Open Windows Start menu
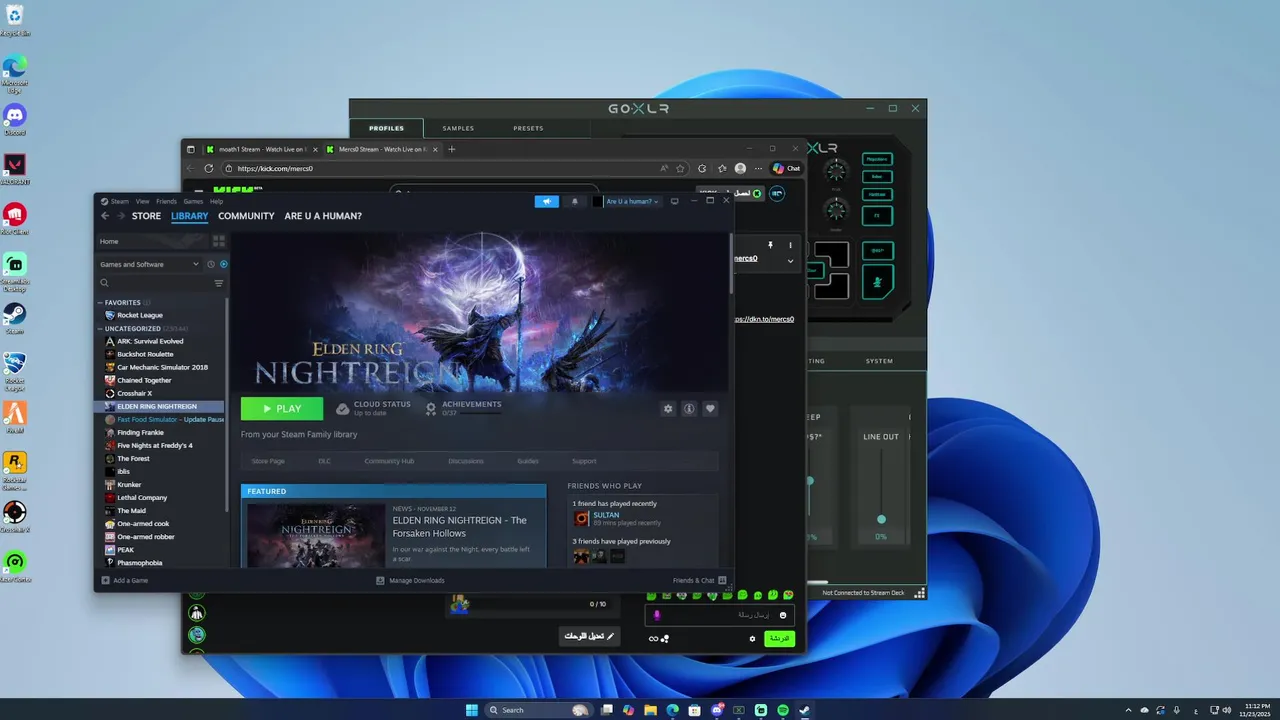The height and width of the screenshot is (720, 1280). click(x=471, y=710)
